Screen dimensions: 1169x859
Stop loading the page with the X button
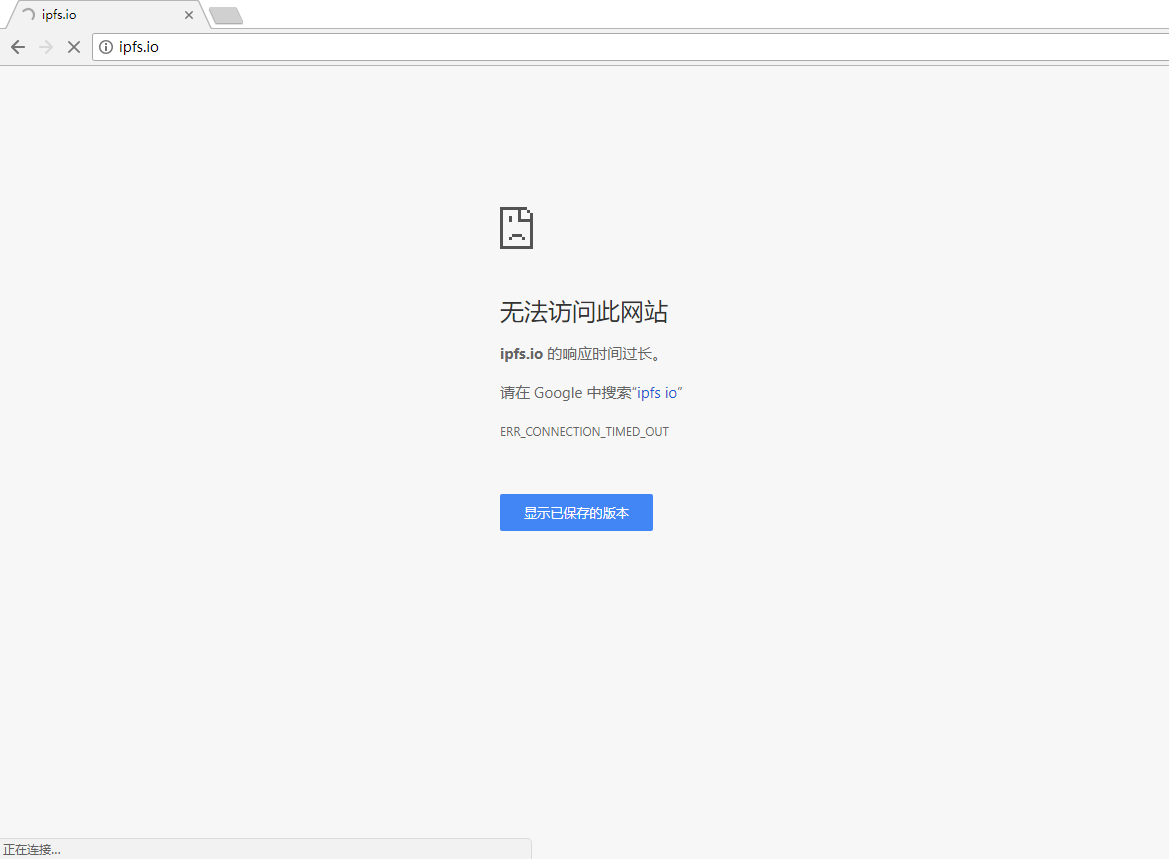point(74,47)
